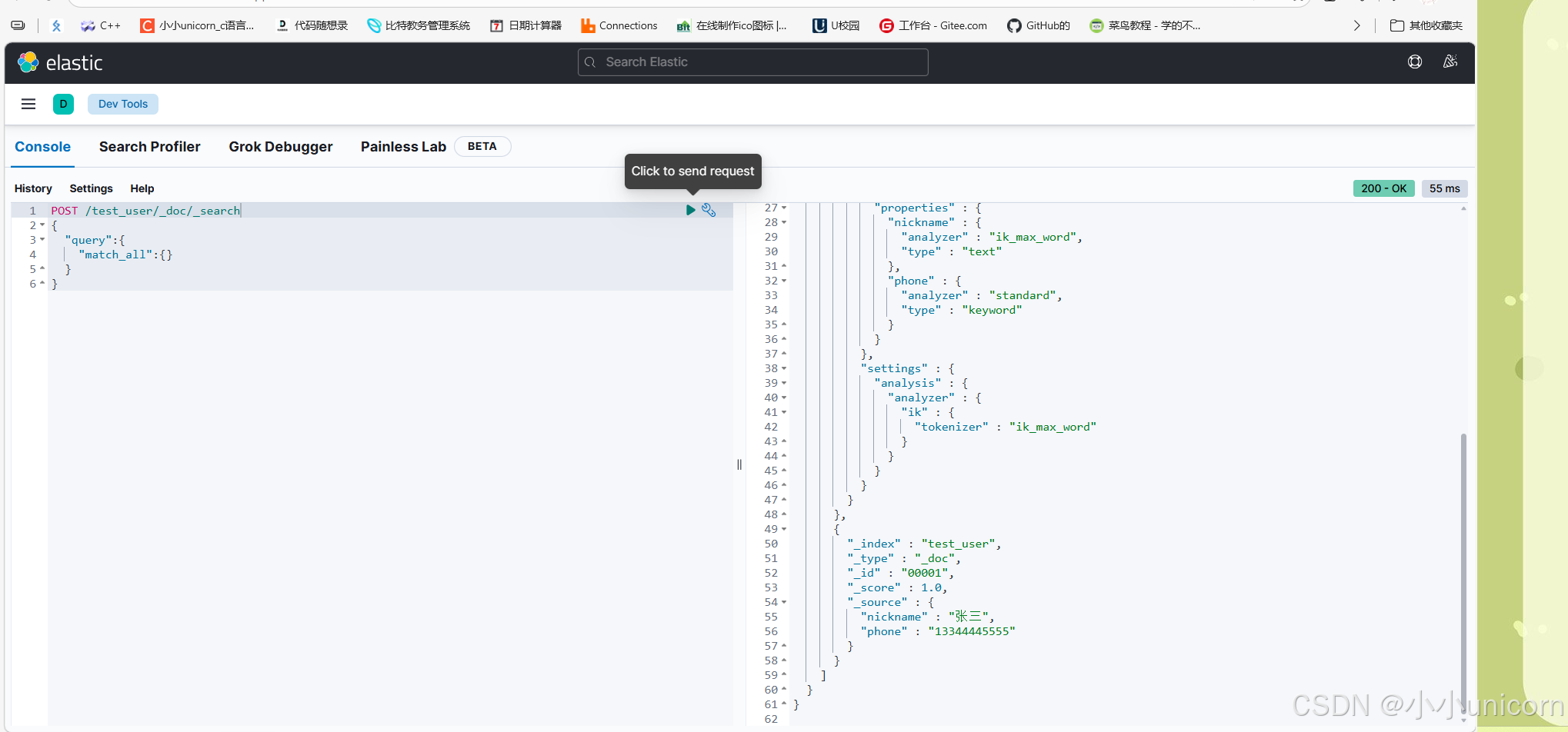Open the 其他收藏夹 bookmarks folder
Image resolution: width=1568 pixels, height=732 pixels.
click(1426, 25)
